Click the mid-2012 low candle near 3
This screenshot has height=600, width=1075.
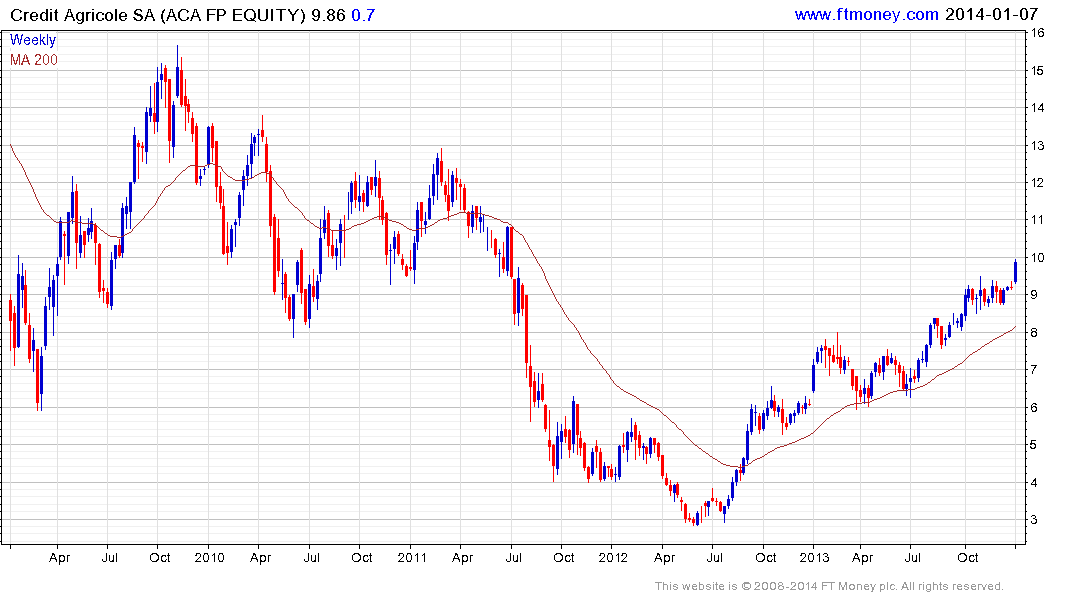(697, 518)
